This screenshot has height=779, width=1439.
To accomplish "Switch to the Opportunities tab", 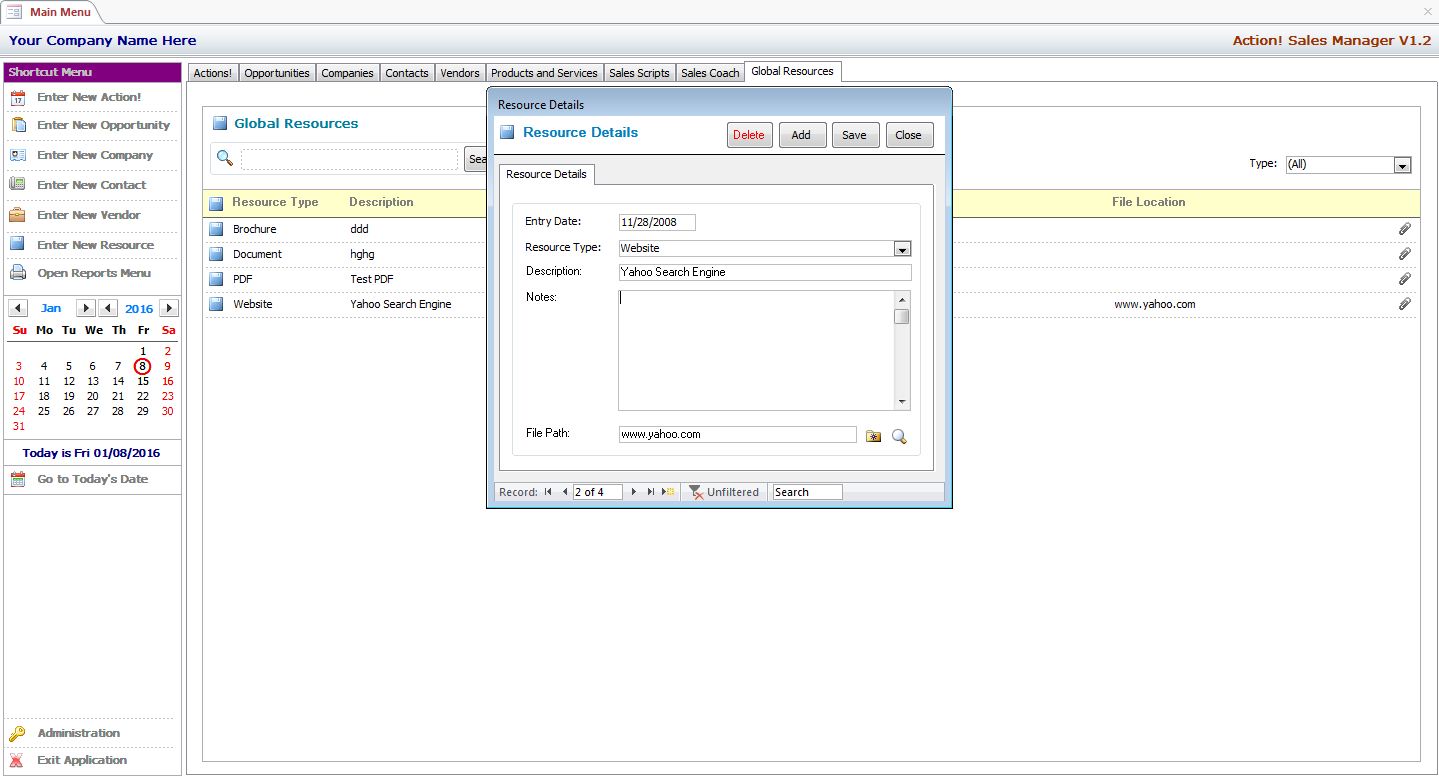I will [277, 73].
